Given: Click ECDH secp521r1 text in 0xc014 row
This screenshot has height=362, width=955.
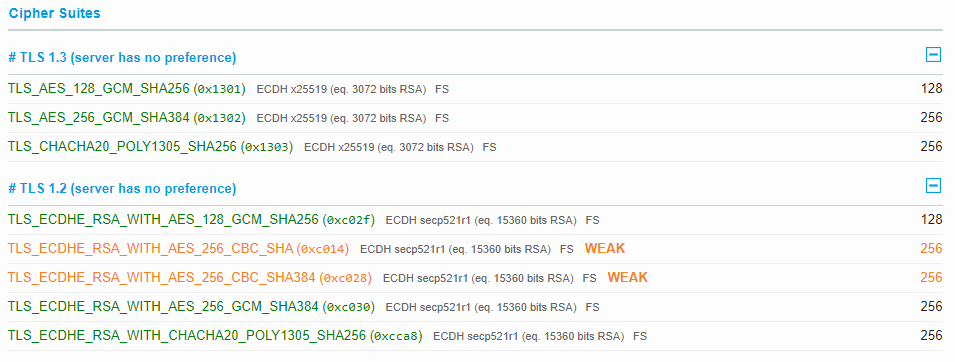Looking at the screenshot, I should click(403, 249).
